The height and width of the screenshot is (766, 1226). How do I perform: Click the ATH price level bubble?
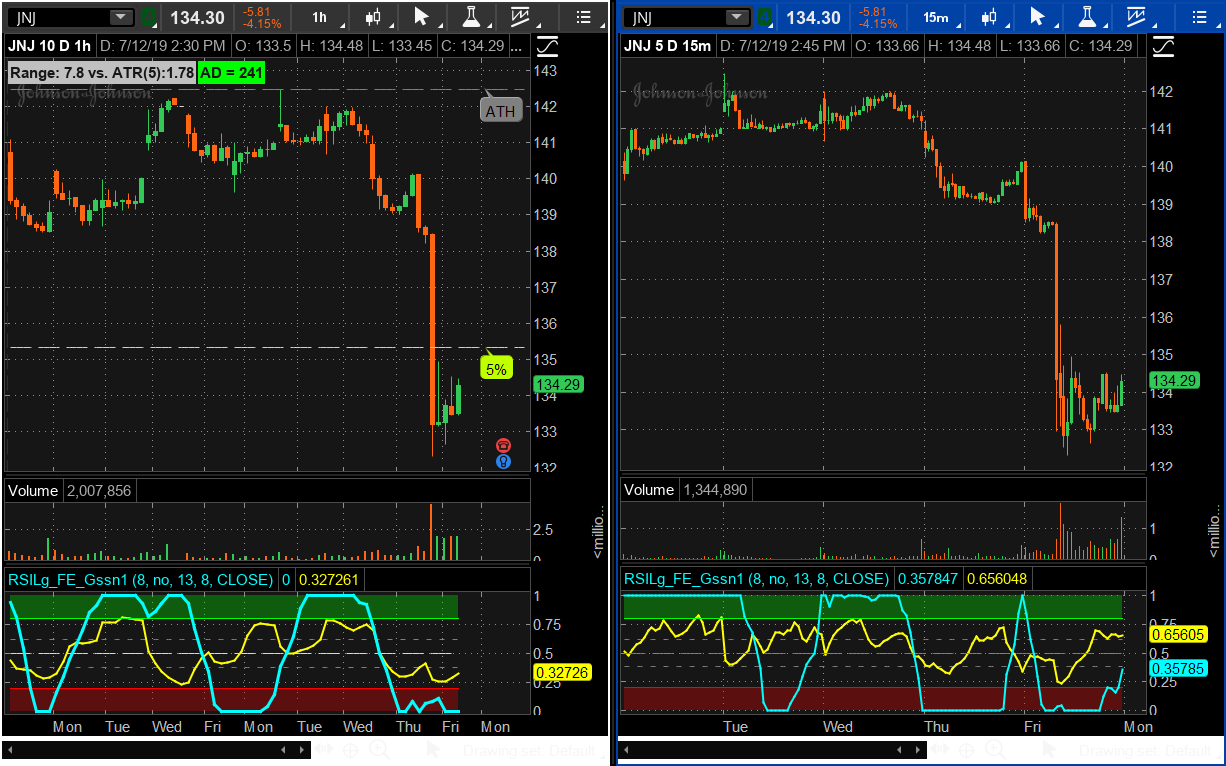(501, 110)
